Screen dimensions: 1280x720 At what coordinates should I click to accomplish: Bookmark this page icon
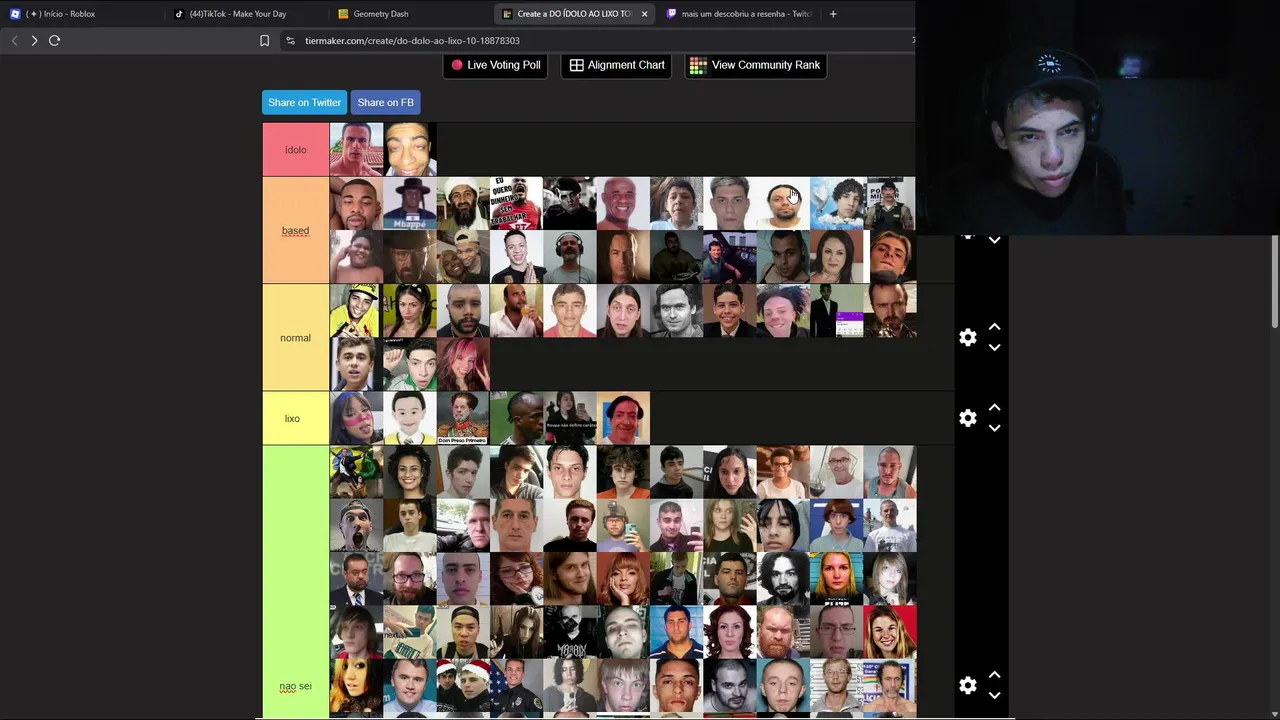point(264,41)
